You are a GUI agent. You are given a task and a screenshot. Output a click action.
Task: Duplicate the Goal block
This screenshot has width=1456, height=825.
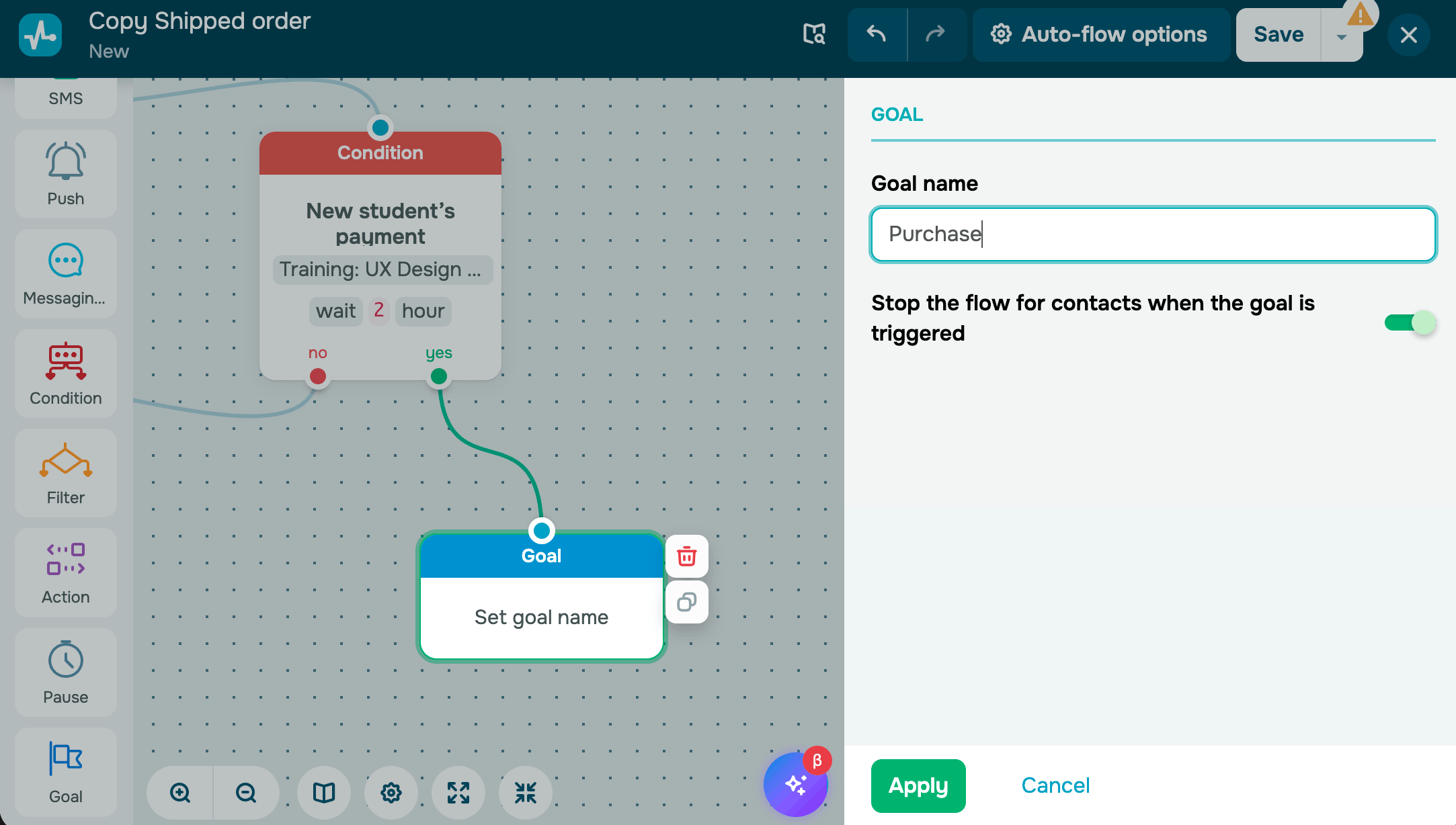coord(686,602)
